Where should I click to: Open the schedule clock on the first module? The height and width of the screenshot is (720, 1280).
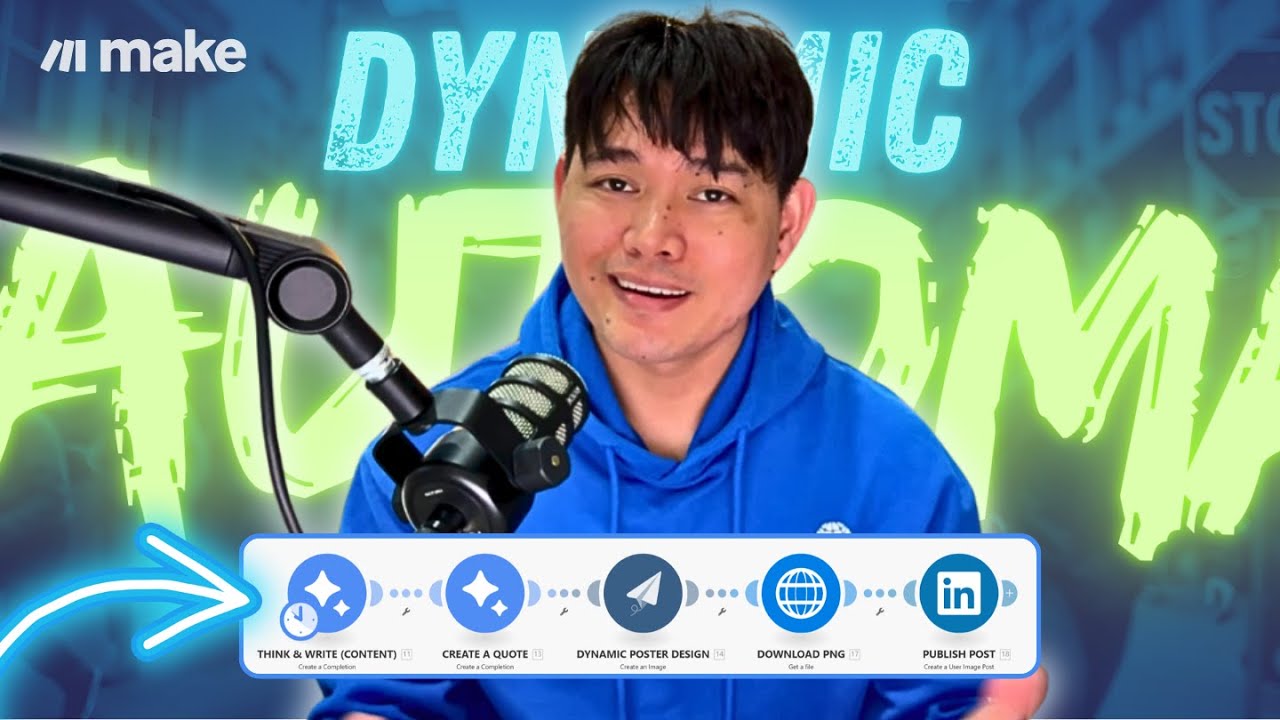(x=299, y=622)
